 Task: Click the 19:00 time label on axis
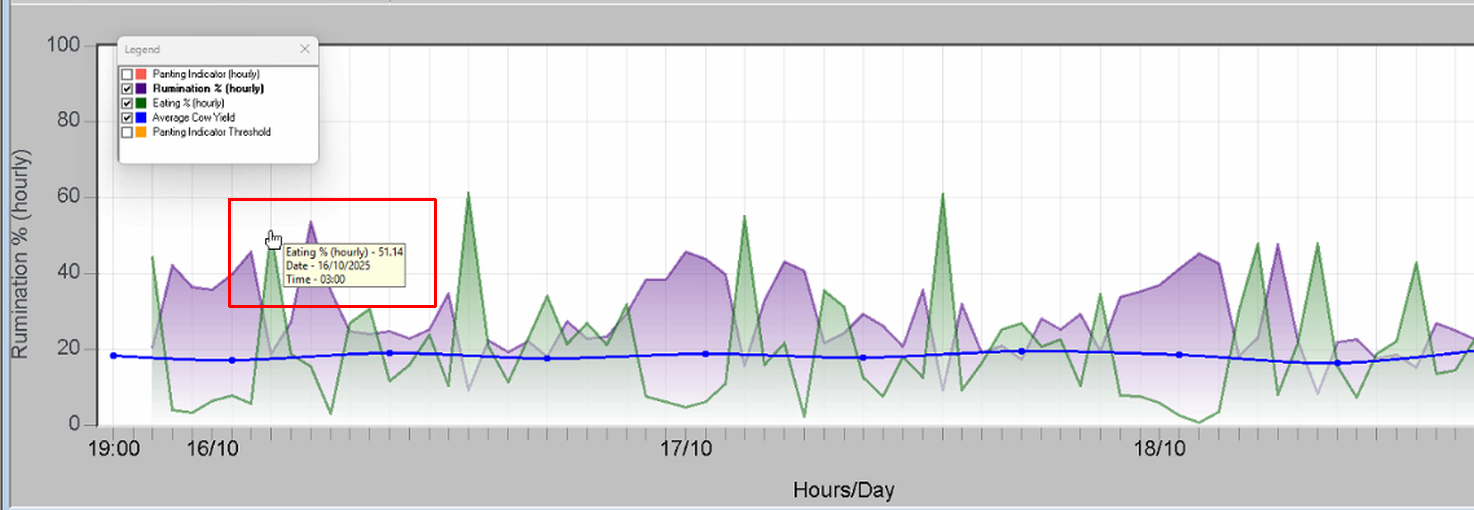(113, 449)
